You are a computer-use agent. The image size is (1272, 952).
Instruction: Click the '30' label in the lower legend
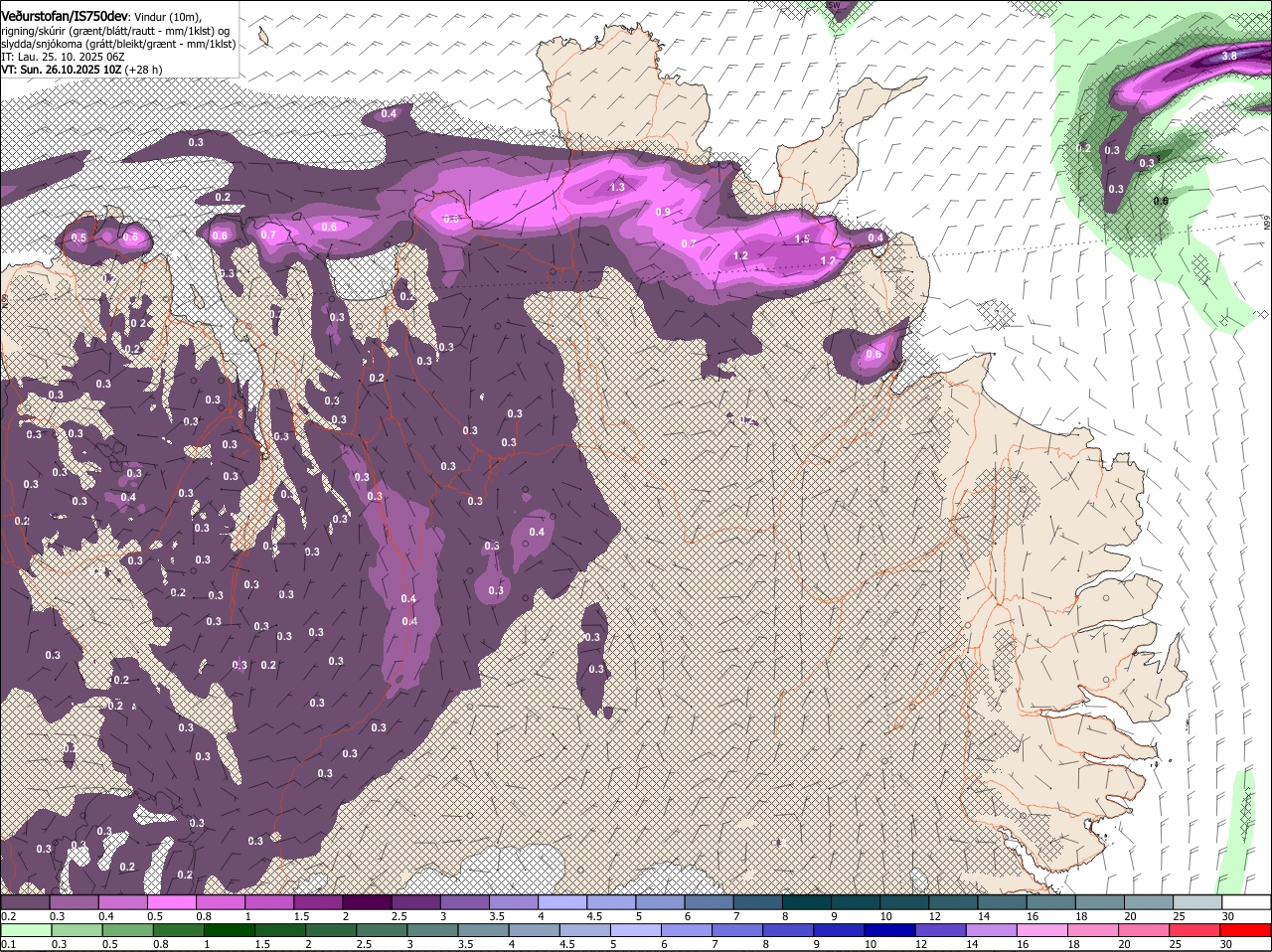[1225, 944]
